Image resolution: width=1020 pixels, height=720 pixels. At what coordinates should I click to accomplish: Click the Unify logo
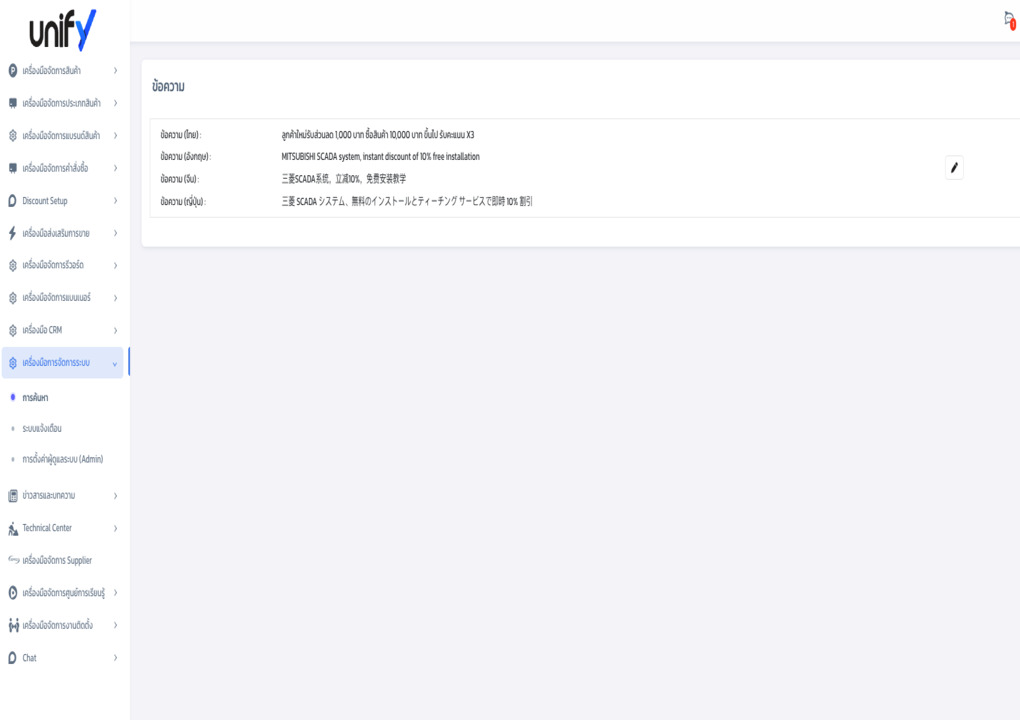[x=63, y=29]
